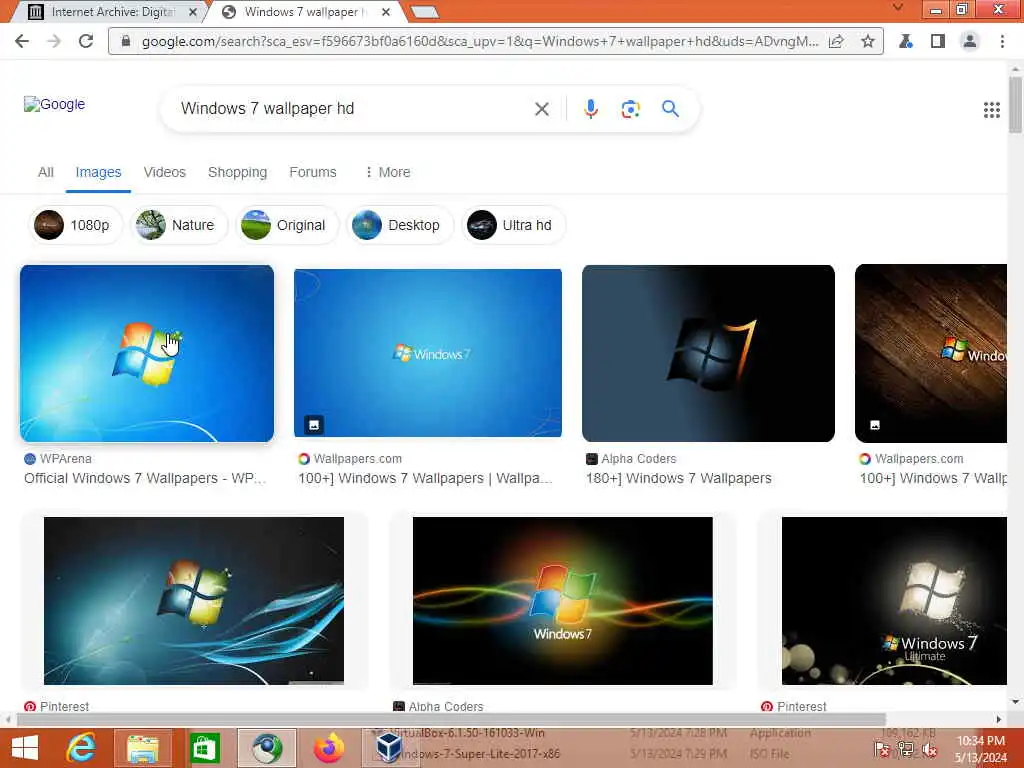Open the colorful waves Windows 7 thumbnail

point(562,601)
